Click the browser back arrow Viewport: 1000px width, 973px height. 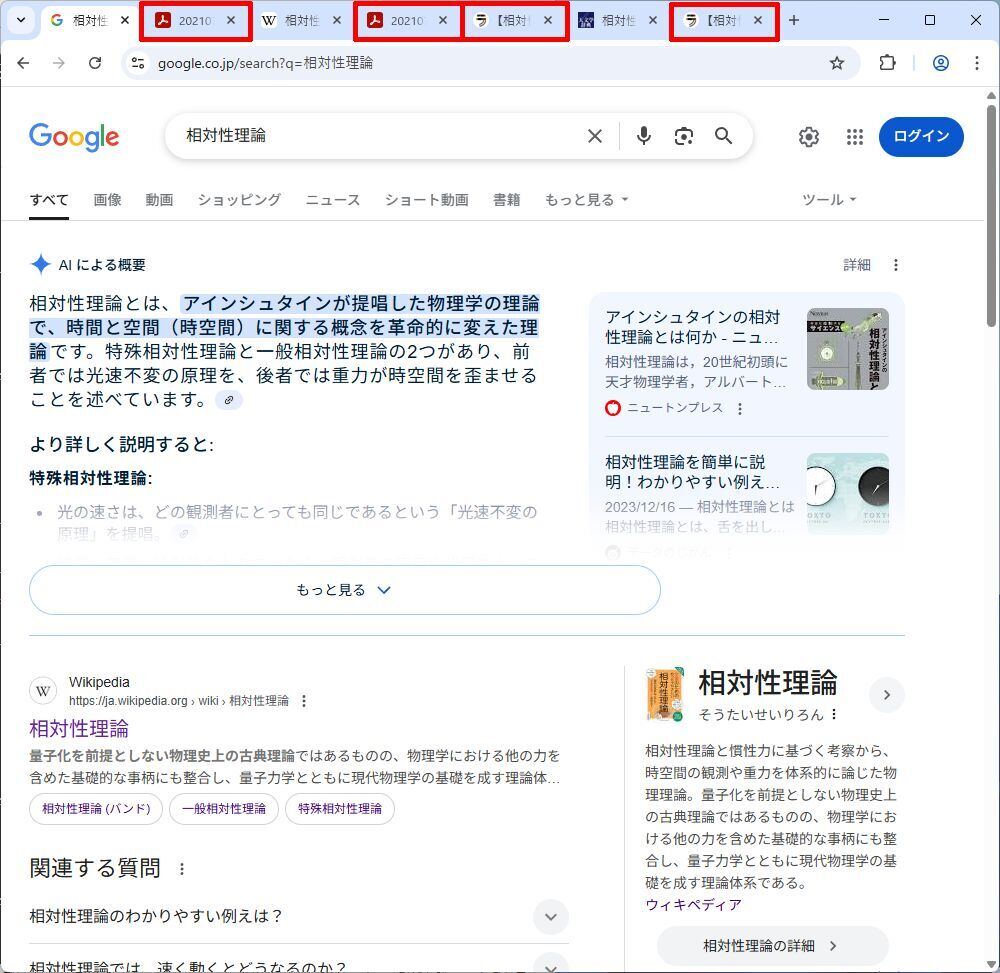24,63
